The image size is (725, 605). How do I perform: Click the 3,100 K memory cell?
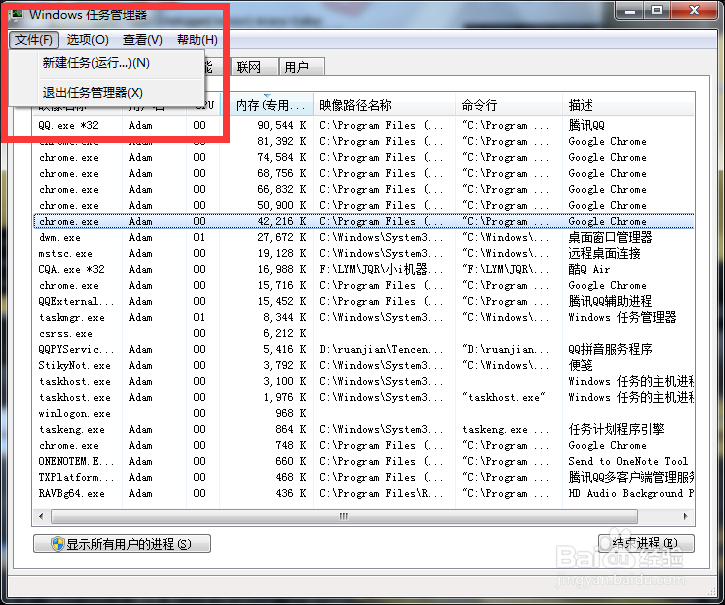285,382
